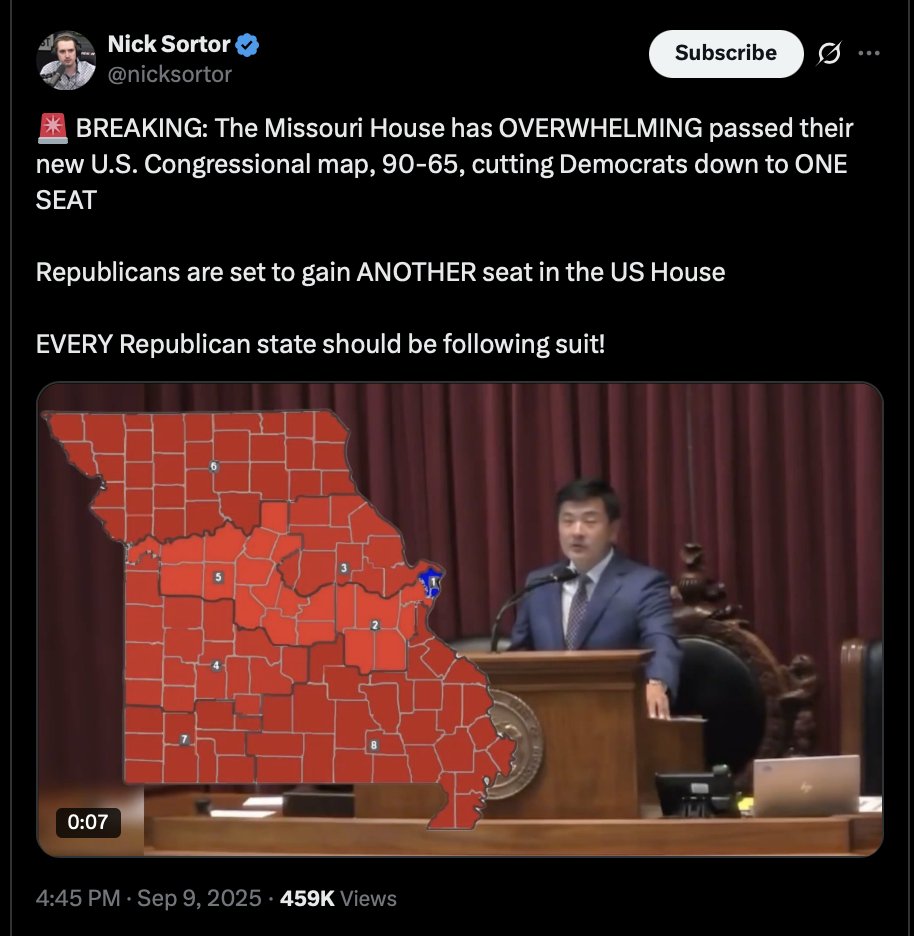Screen dimensions: 914x936
Task: Click the Subscribe button
Action: point(725,54)
